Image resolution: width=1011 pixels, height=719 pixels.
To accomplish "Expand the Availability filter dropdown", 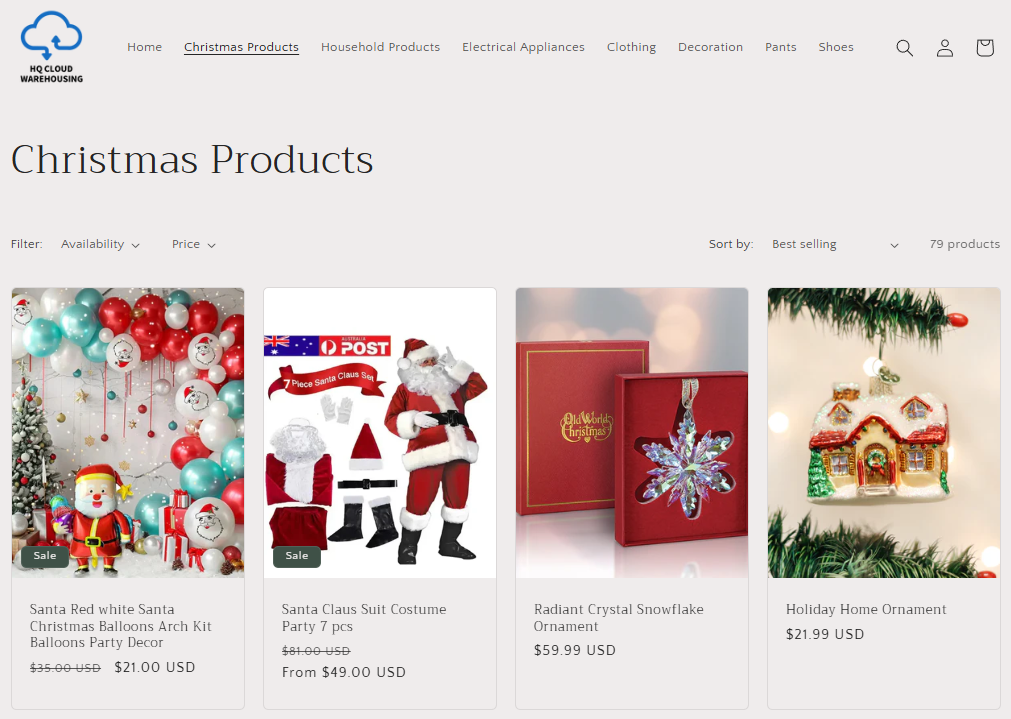I will (100, 244).
